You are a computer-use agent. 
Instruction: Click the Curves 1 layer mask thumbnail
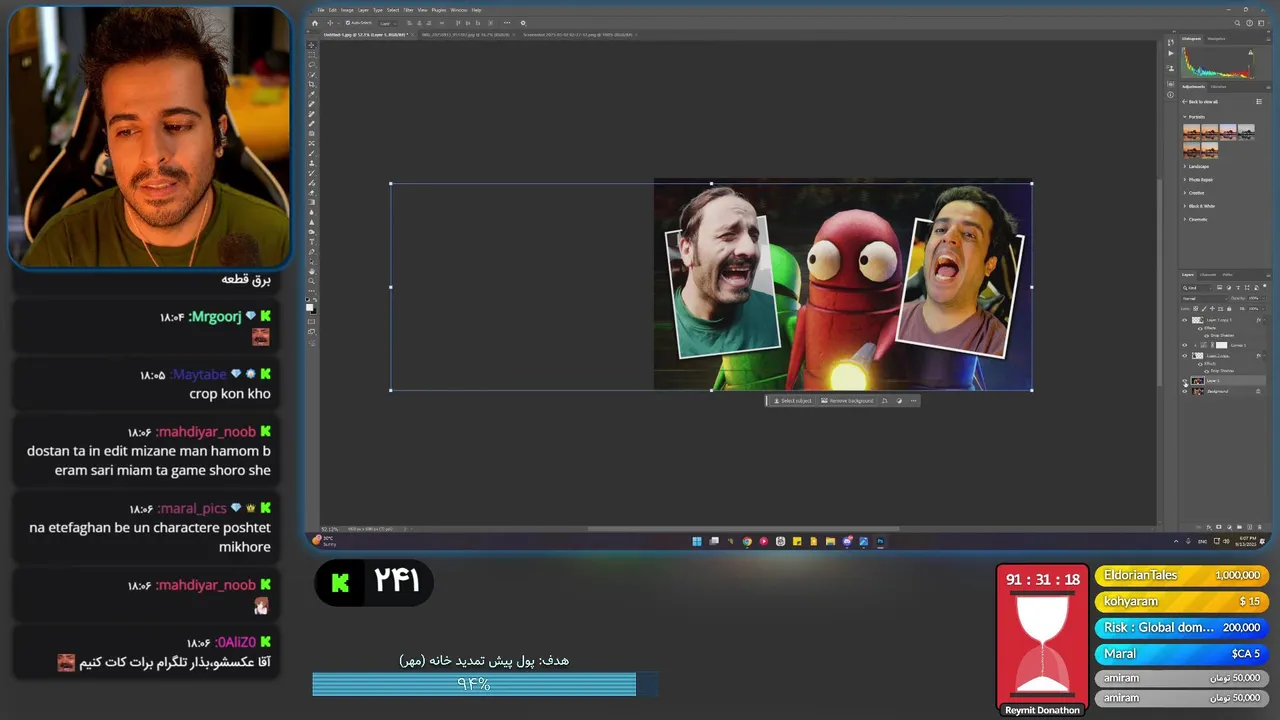[1221, 345]
